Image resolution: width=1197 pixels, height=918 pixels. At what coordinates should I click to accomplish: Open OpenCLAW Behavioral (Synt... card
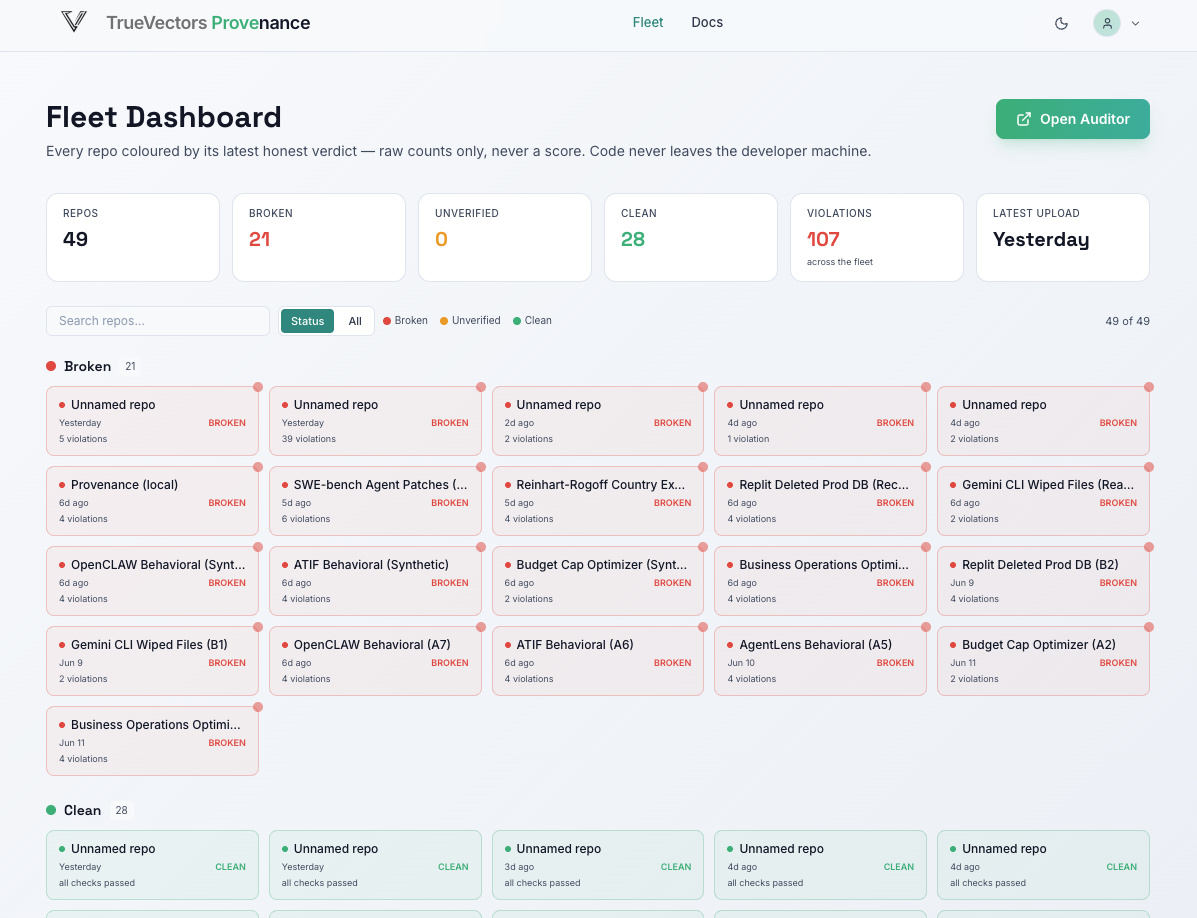click(x=153, y=581)
